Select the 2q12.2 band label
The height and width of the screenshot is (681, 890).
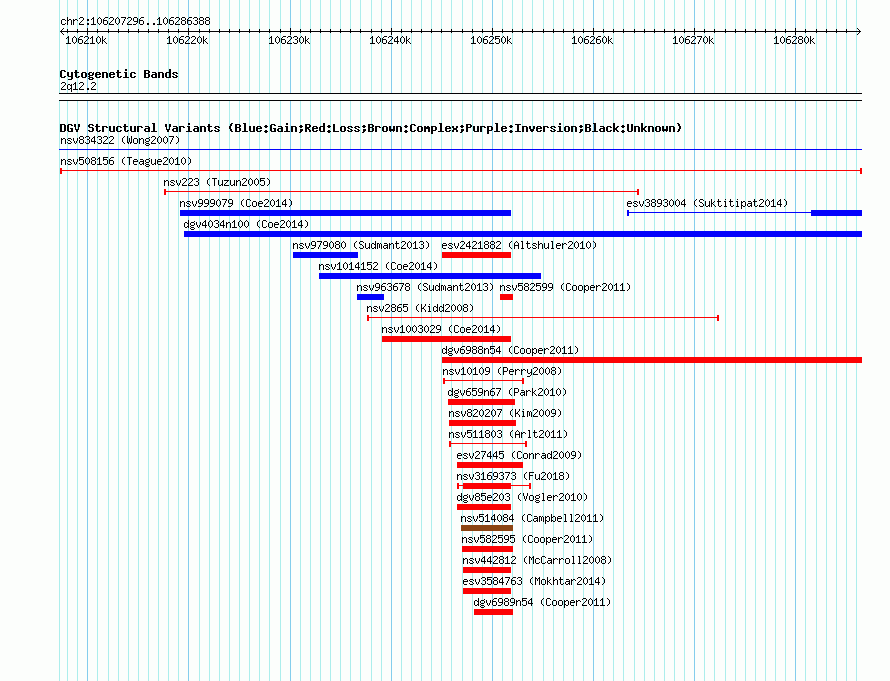pos(78,86)
